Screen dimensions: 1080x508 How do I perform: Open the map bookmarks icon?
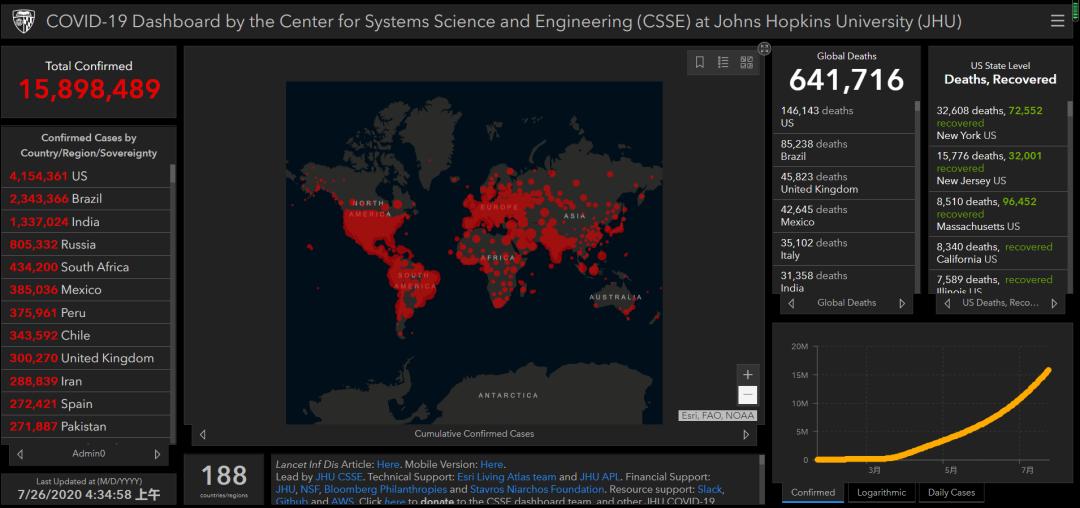coord(700,63)
